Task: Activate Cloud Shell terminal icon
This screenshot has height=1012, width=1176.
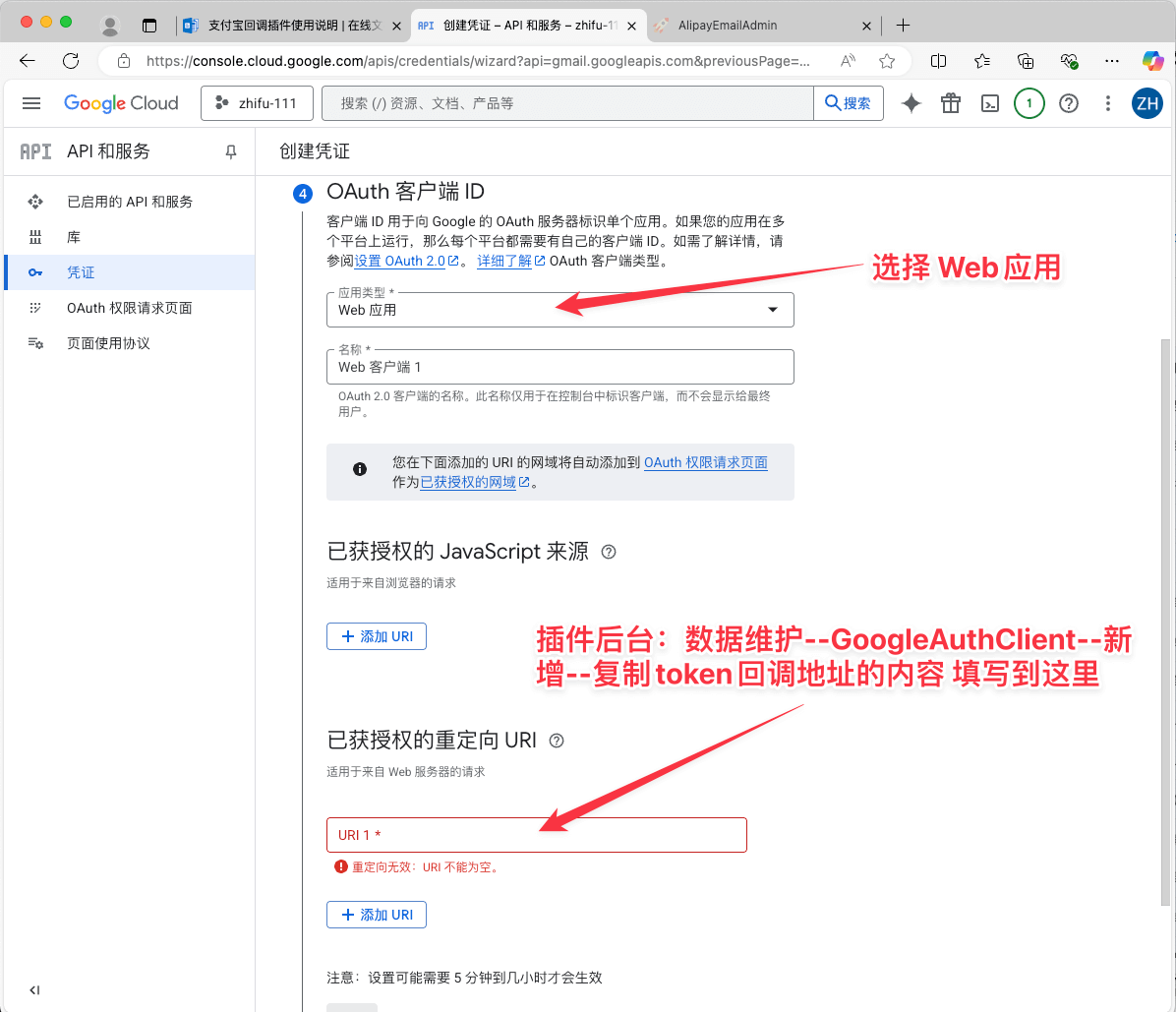Action: (x=990, y=103)
